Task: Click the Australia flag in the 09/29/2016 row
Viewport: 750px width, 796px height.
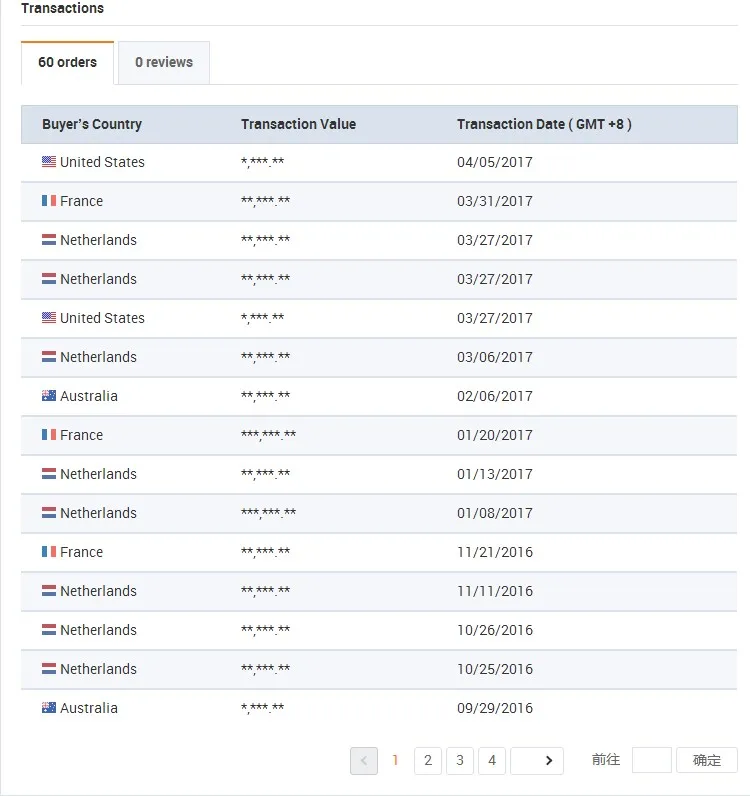Action: [49, 708]
